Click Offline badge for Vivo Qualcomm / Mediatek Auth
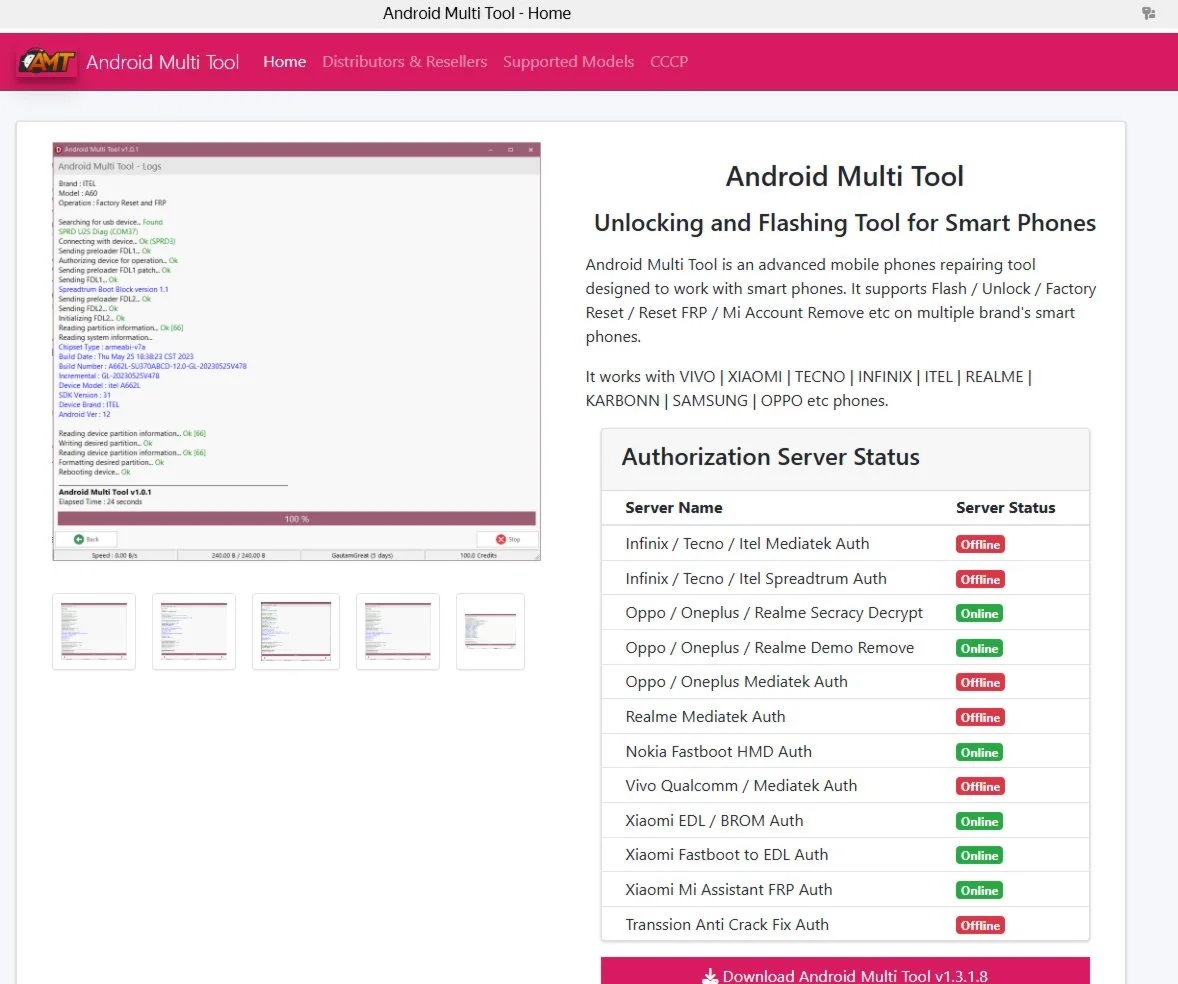This screenshot has height=984, width=1178. 980,786
